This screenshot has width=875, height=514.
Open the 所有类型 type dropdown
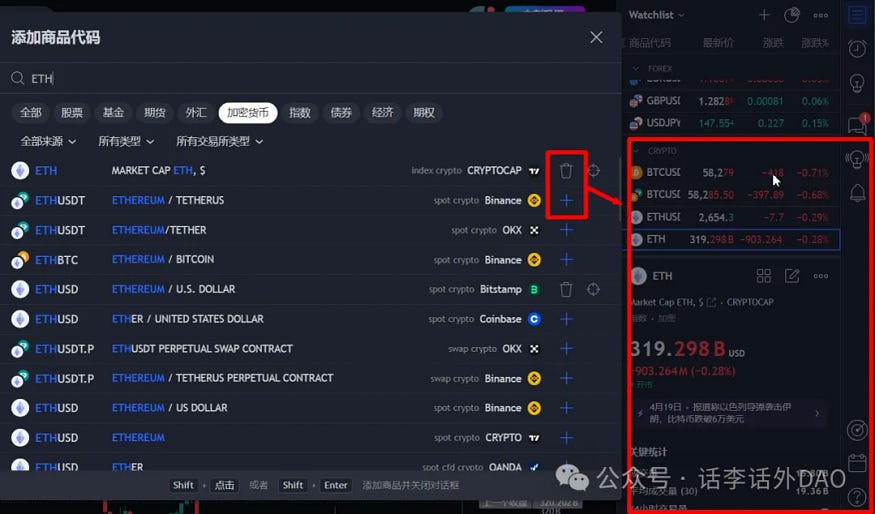click(126, 142)
